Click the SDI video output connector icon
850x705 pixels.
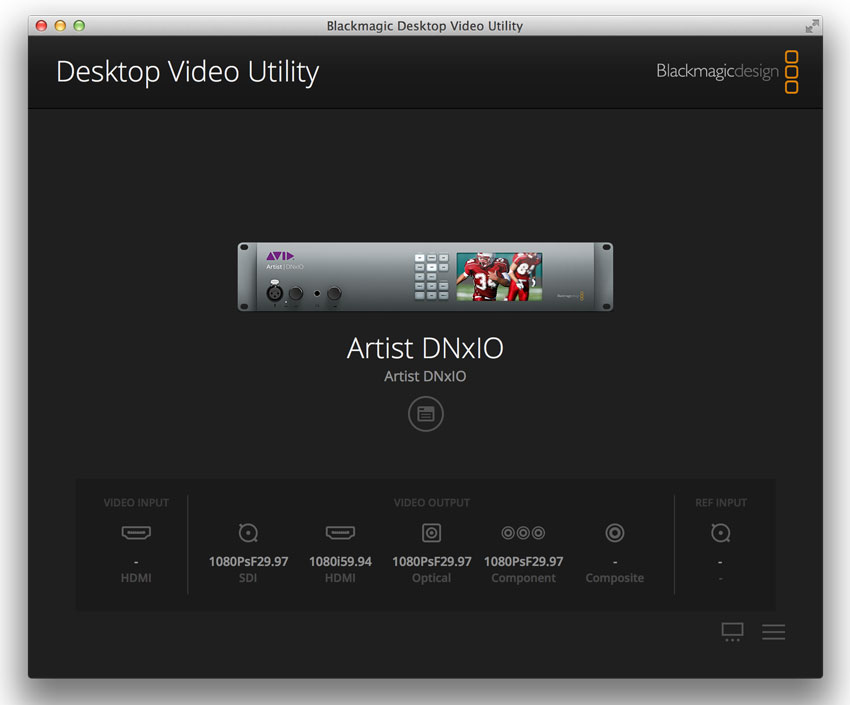(x=248, y=533)
